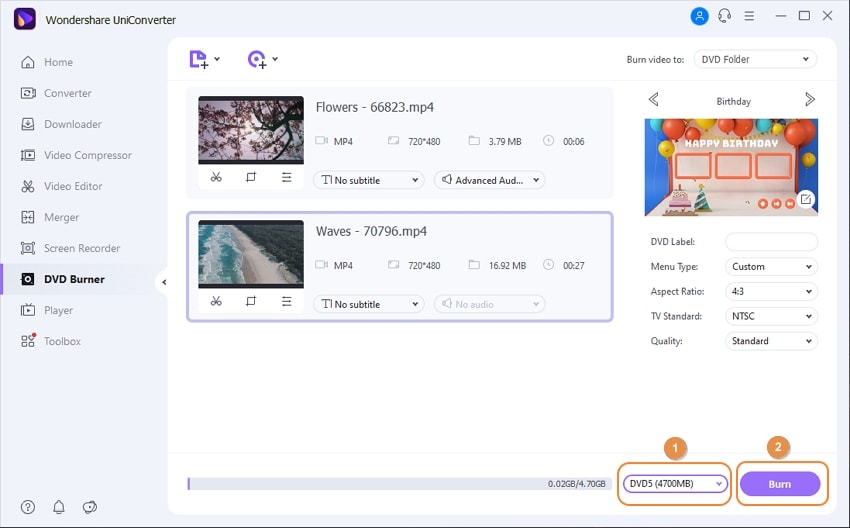Viewport: 850px width, 528px height.
Task: Open effect settings for the Flowers video
Action: (x=286, y=177)
